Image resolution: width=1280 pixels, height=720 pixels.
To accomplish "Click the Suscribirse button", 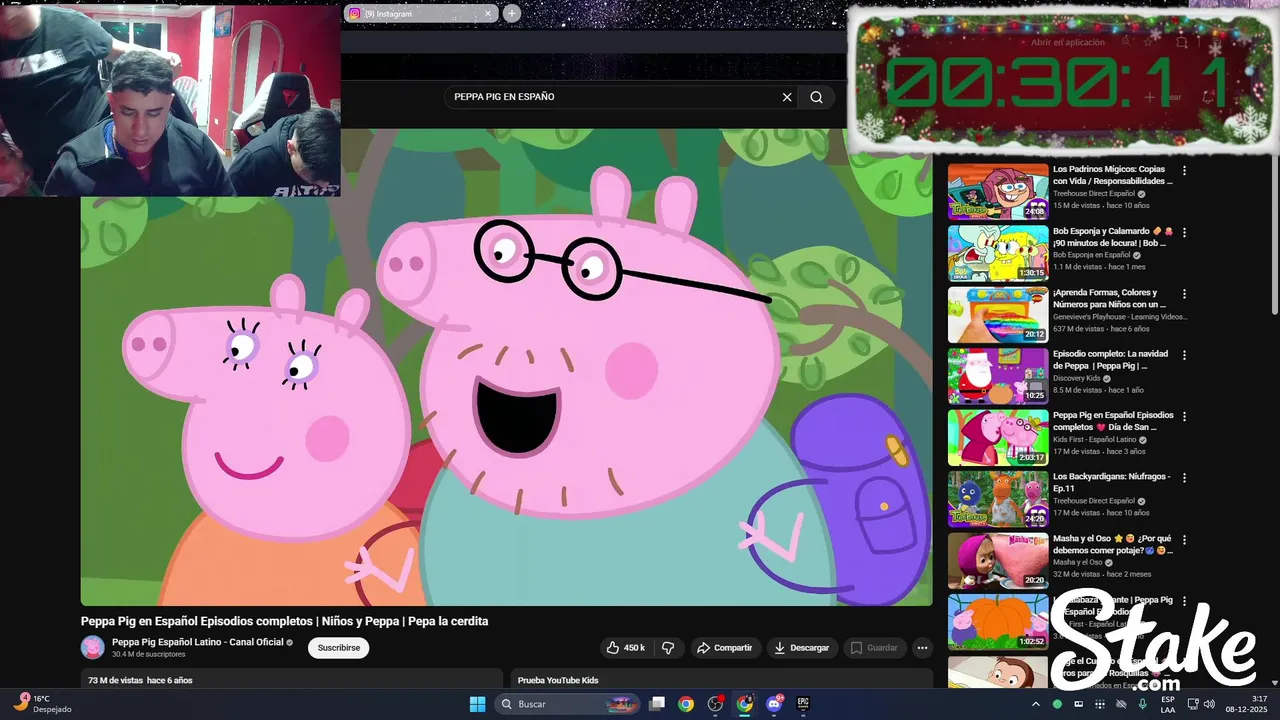I will (x=339, y=648).
